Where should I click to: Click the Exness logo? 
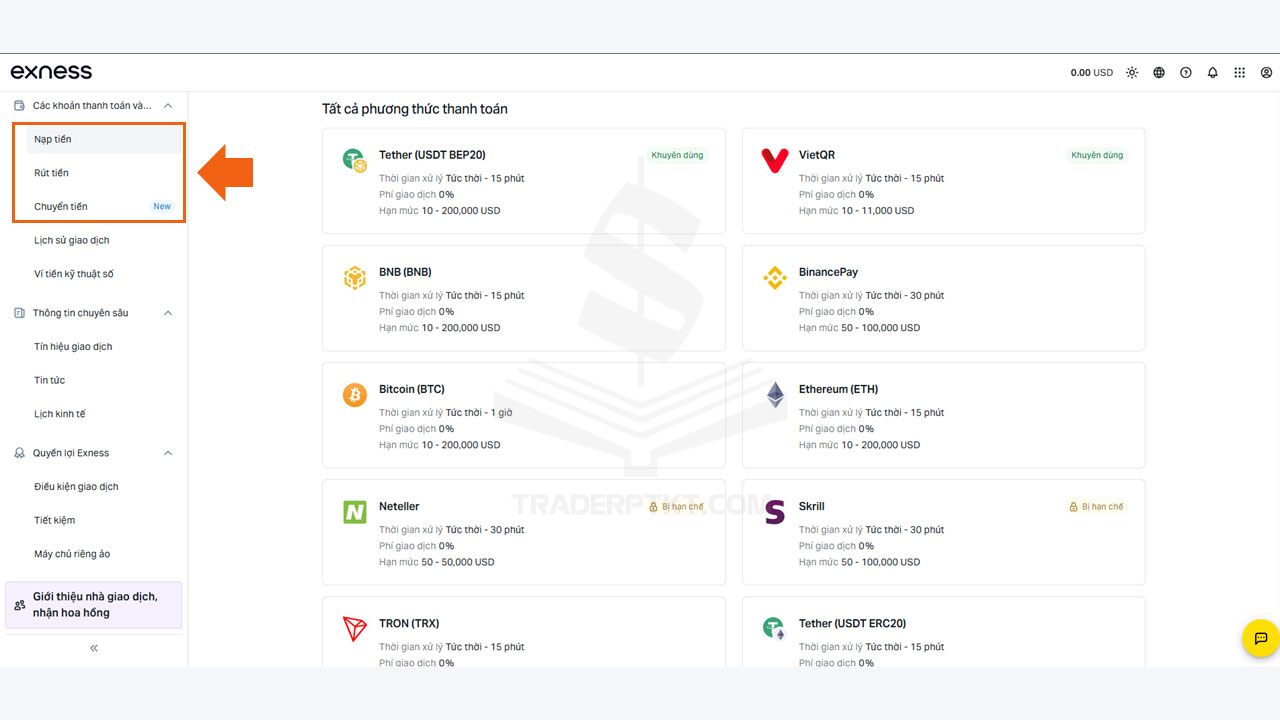(51, 72)
